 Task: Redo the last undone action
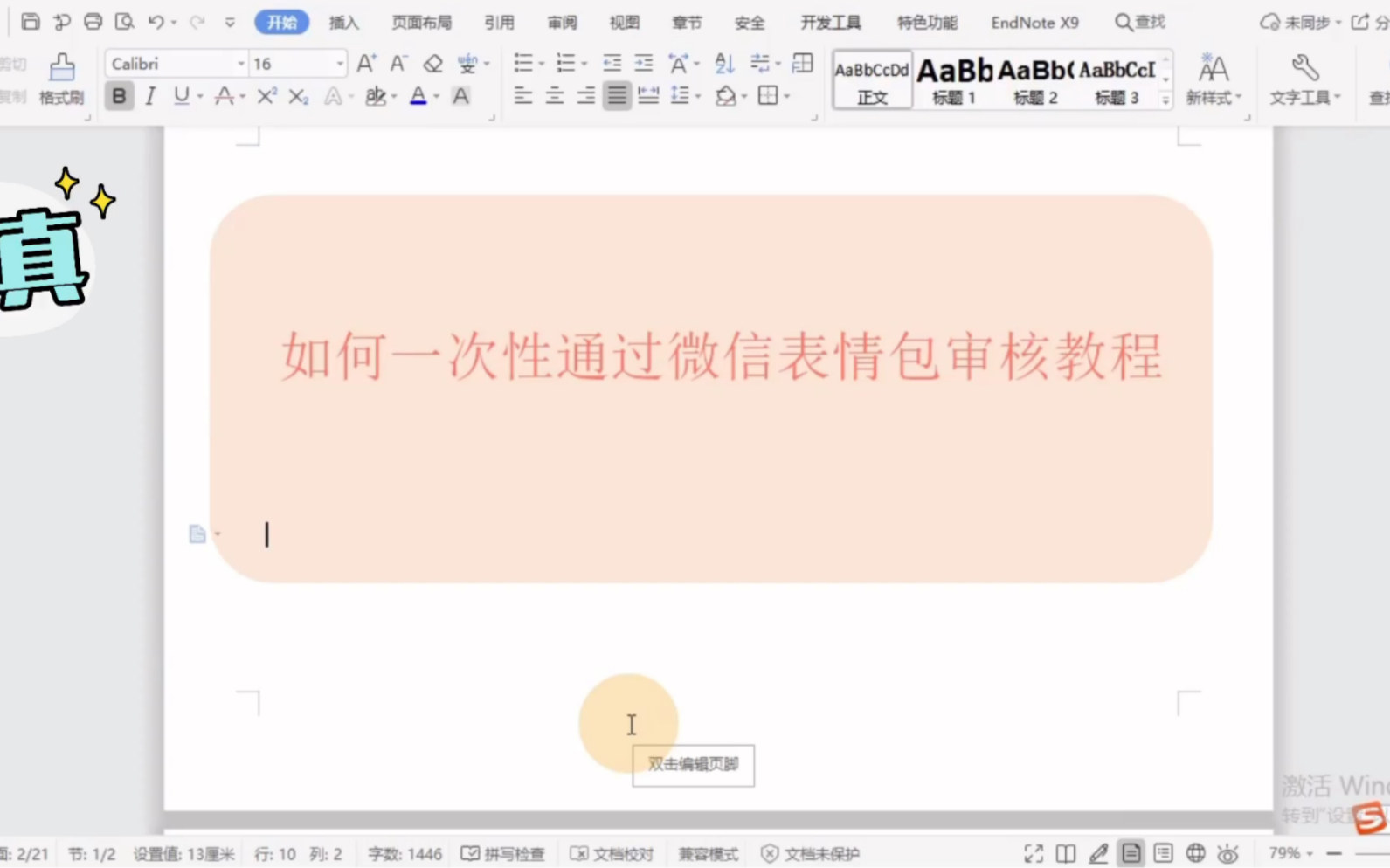pyautogui.click(x=197, y=22)
